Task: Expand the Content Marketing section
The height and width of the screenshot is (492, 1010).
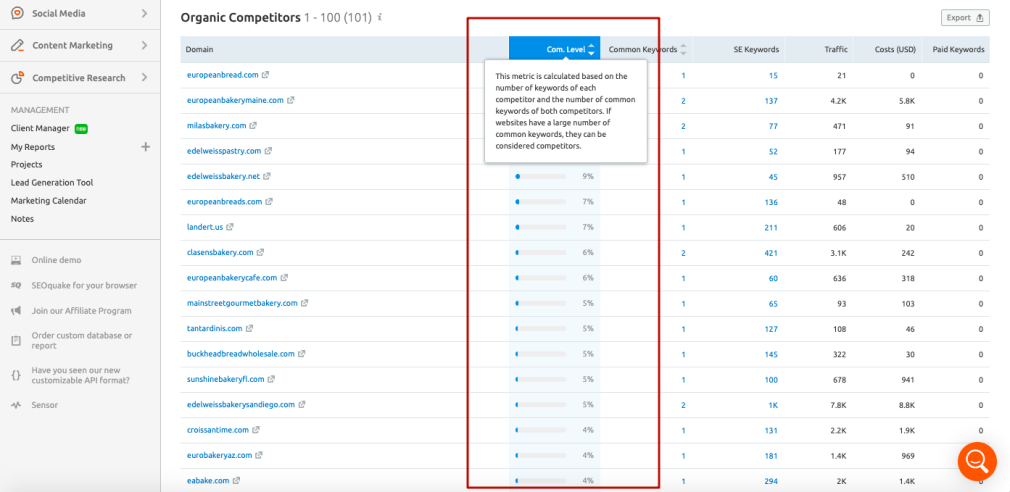Action: 144,45
